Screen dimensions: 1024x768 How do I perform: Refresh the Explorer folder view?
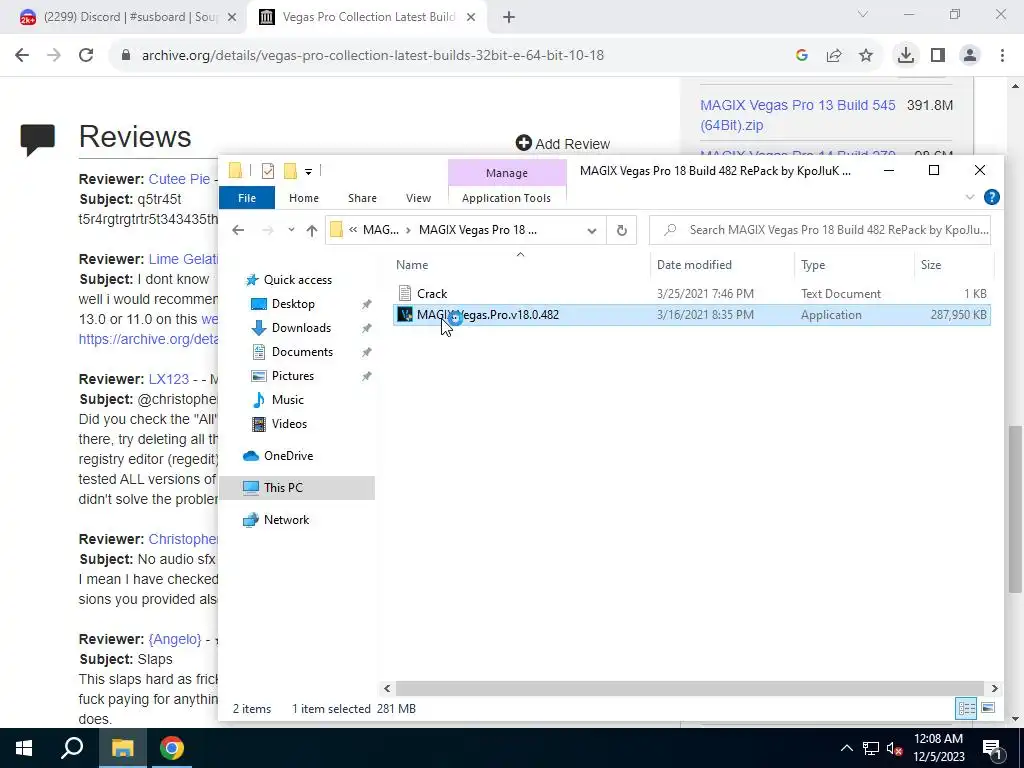coord(622,230)
